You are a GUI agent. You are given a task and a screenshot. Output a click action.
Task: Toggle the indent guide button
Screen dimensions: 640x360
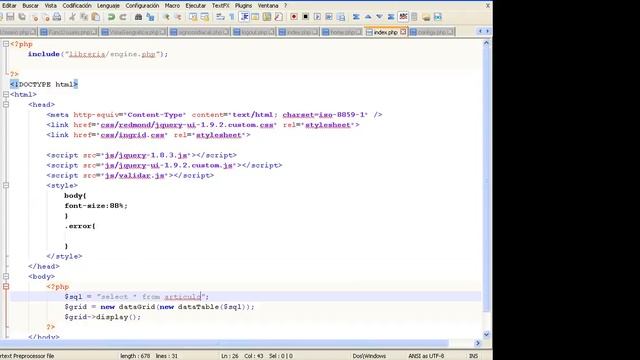[x=244, y=17]
